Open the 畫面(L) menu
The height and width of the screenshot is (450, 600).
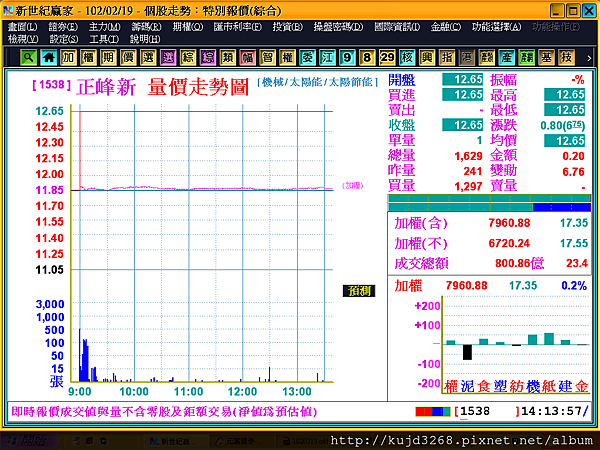click(x=23, y=27)
